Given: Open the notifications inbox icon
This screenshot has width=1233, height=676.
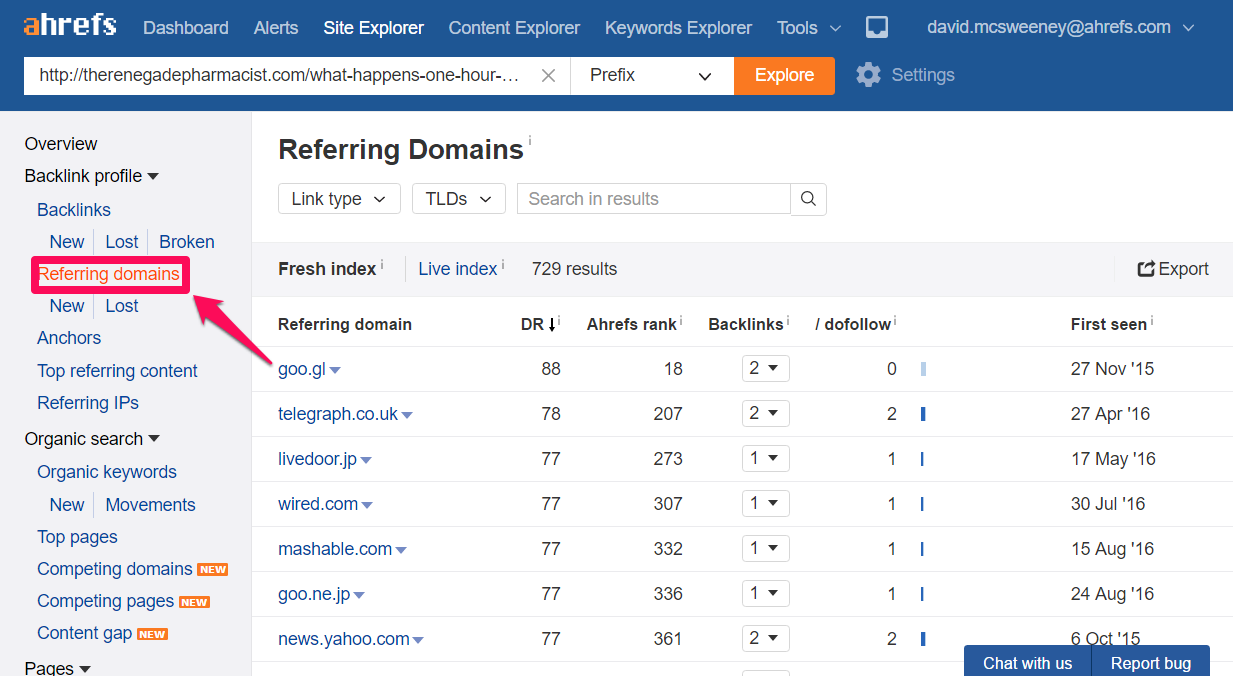Looking at the screenshot, I should (877, 28).
